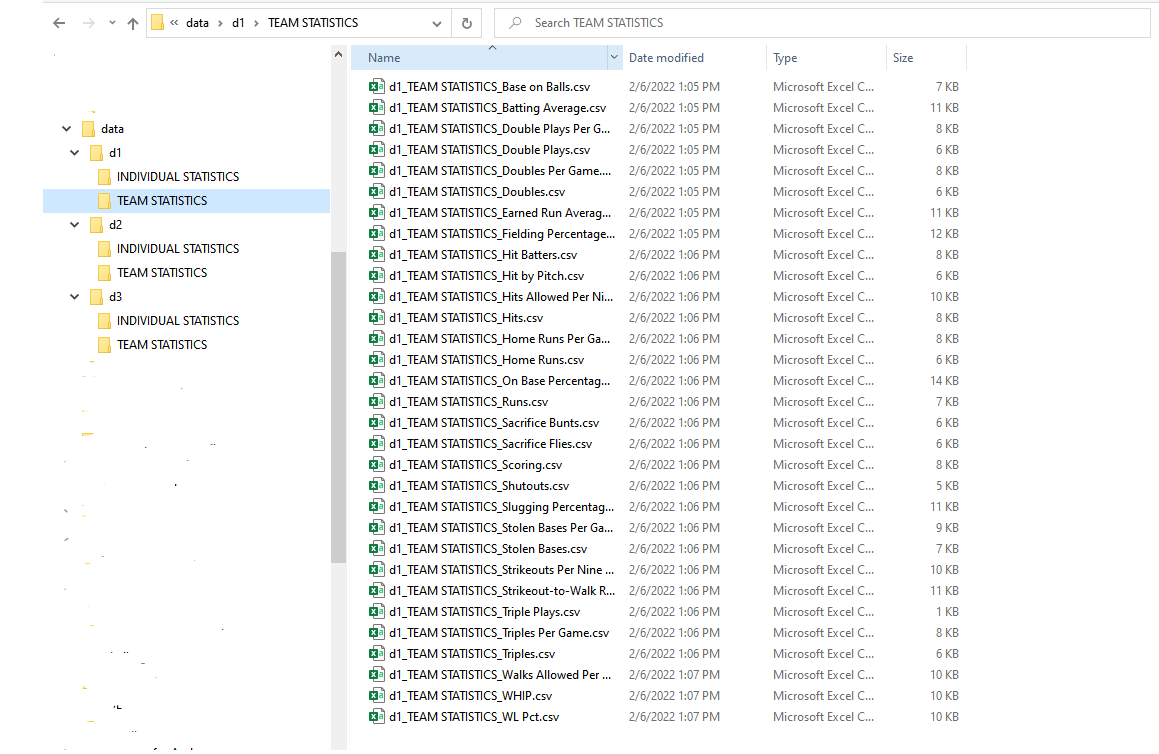Screen dimensions: 1159x754
Task: Click filename d1_TEAM STATISTICS_Fielding Percentage...
Action: (x=502, y=234)
